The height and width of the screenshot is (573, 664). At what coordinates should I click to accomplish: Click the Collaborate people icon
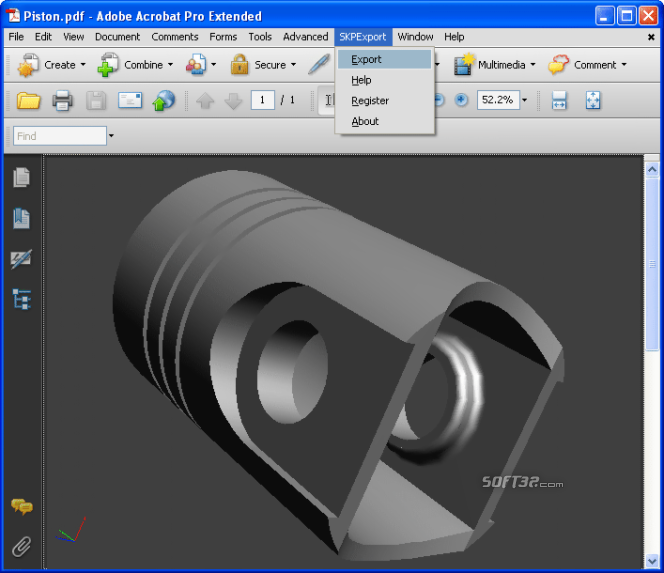pos(196,65)
